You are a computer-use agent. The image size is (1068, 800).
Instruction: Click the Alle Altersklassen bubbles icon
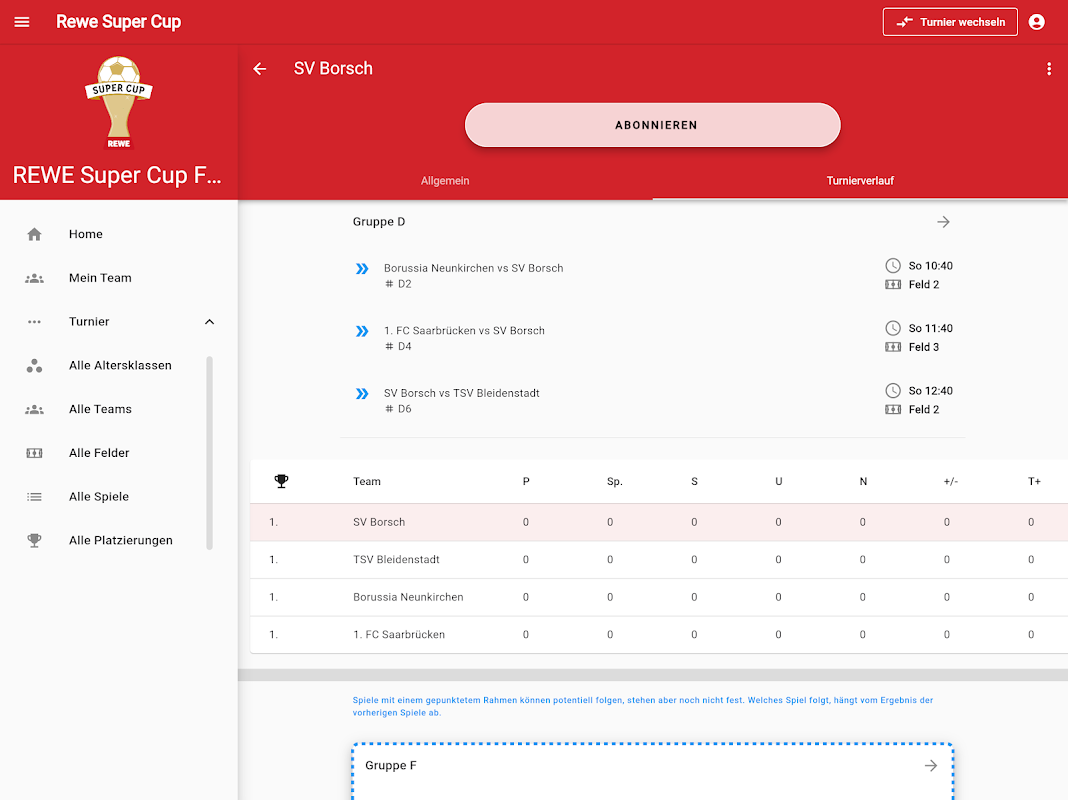(34, 366)
